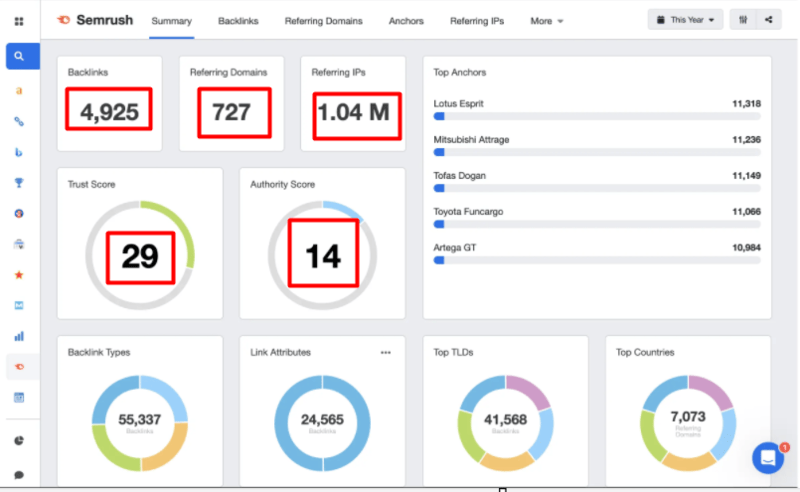
Task: Open Link Attributes three-dot options menu
Action: [386, 352]
